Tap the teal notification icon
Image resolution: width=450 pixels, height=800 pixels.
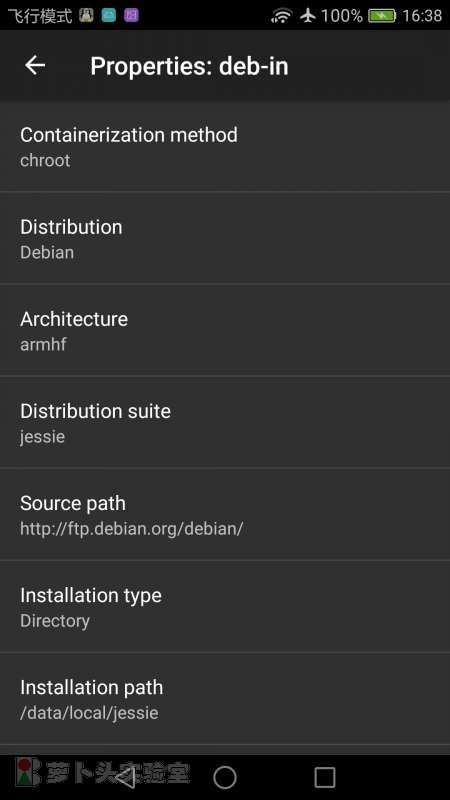[109, 15]
